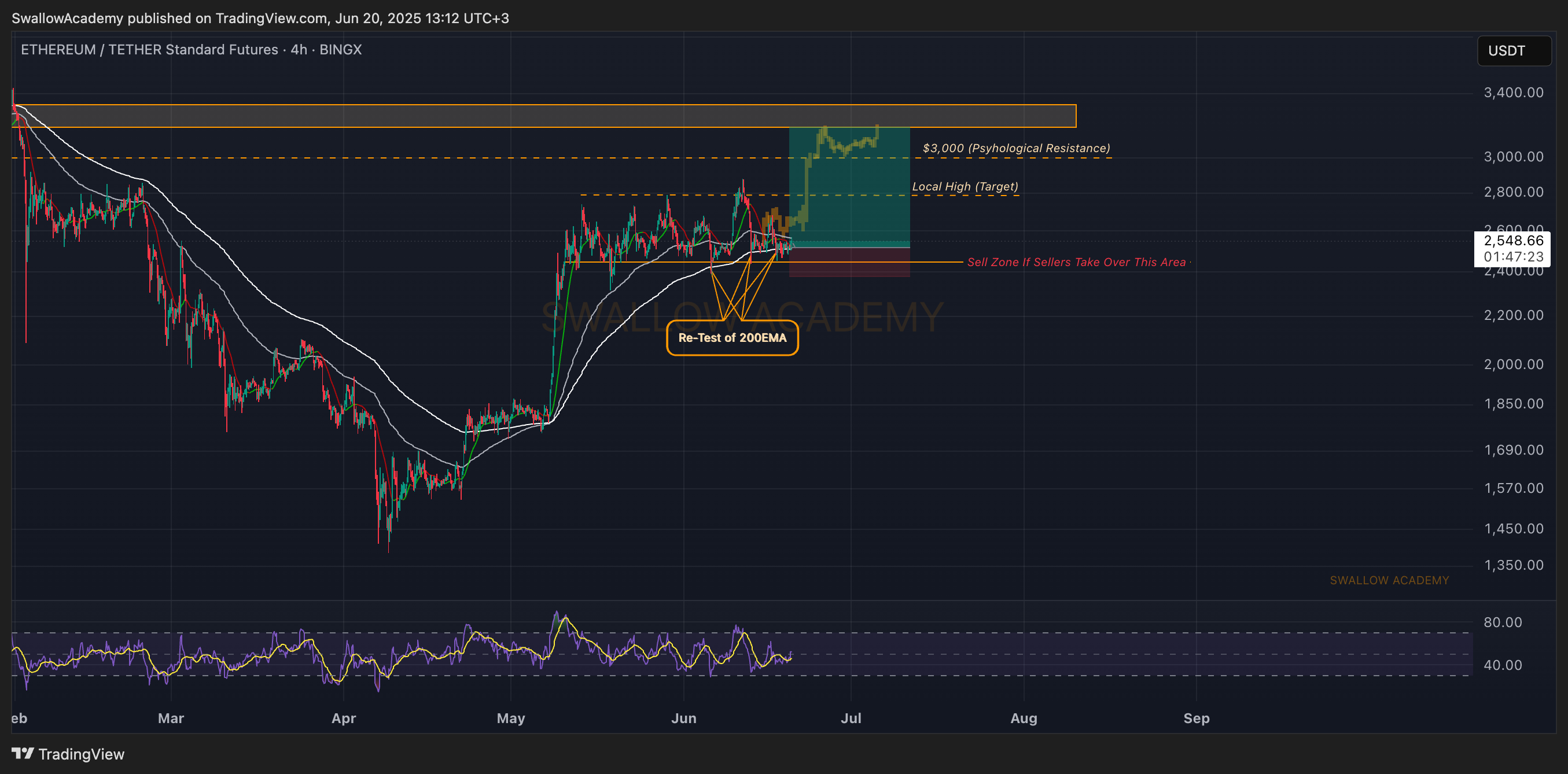Click 'Sell Zone If Sellers Take Over This Area' text
Screen dimensions: 1568x774
tap(1076, 262)
